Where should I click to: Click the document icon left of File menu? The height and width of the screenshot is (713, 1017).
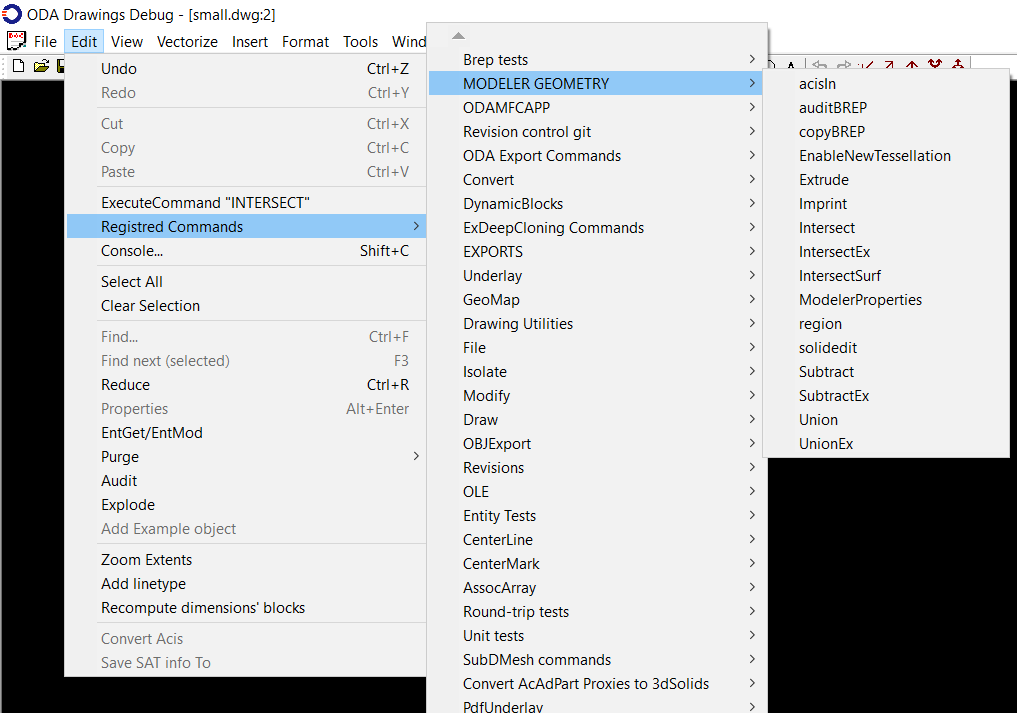tap(16, 41)
